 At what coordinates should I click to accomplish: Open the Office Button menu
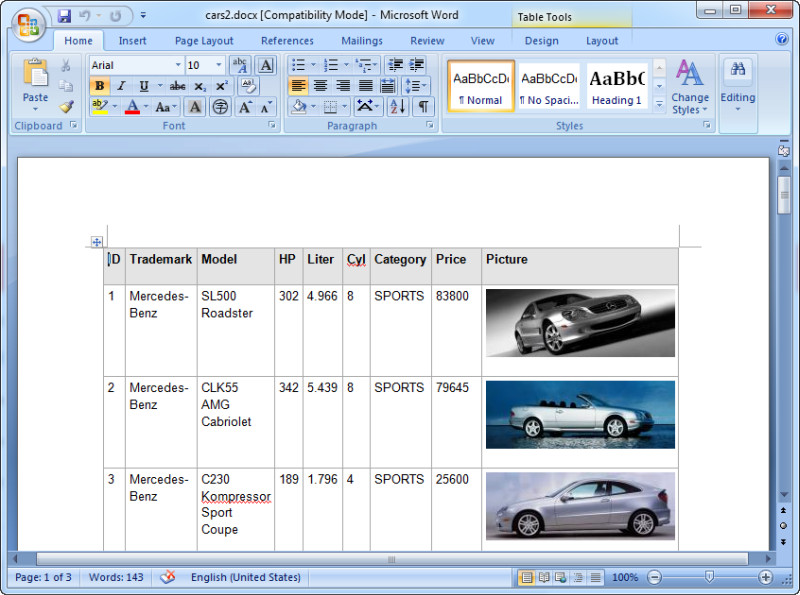coord(29,23)
